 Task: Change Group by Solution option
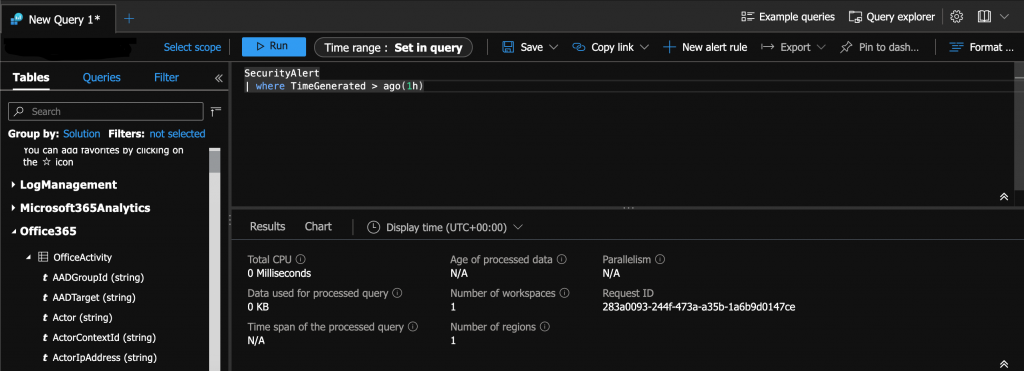click(82, 133)
